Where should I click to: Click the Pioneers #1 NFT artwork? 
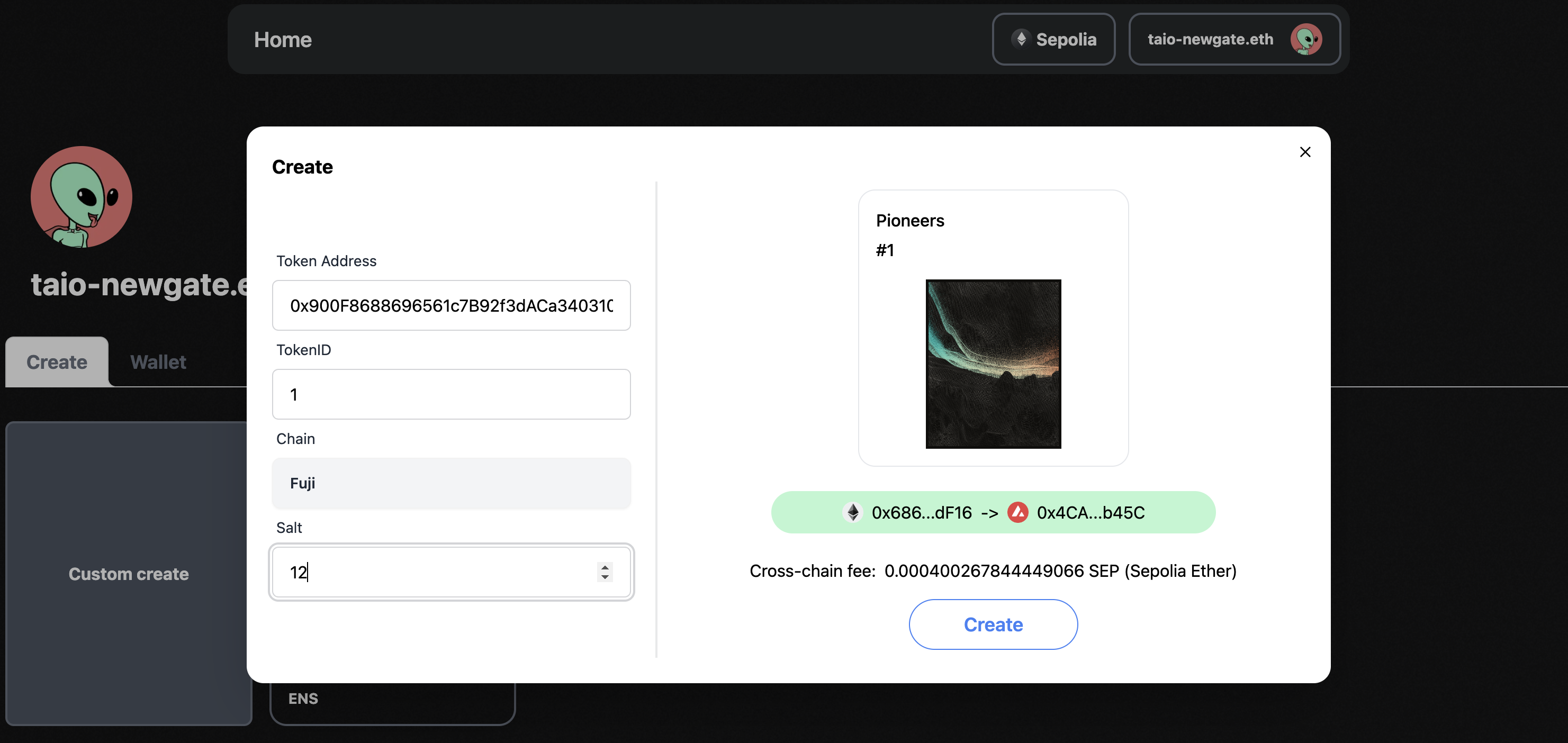pyautogui.click(x=993, y=364)
